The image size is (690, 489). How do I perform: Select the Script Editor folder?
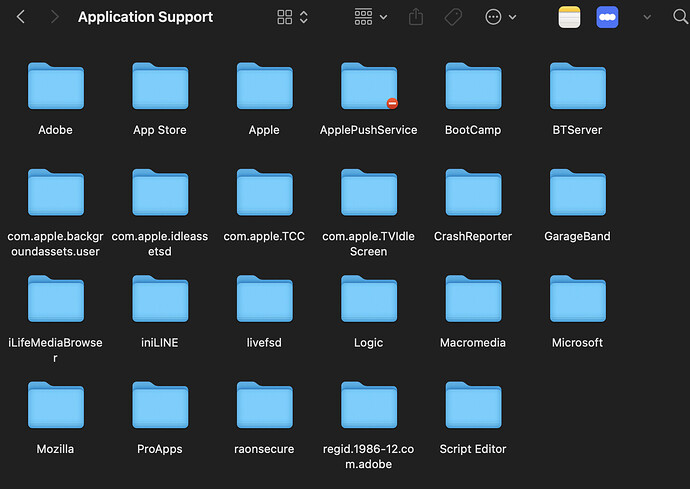pyautogui.click(x=473, y=406)
